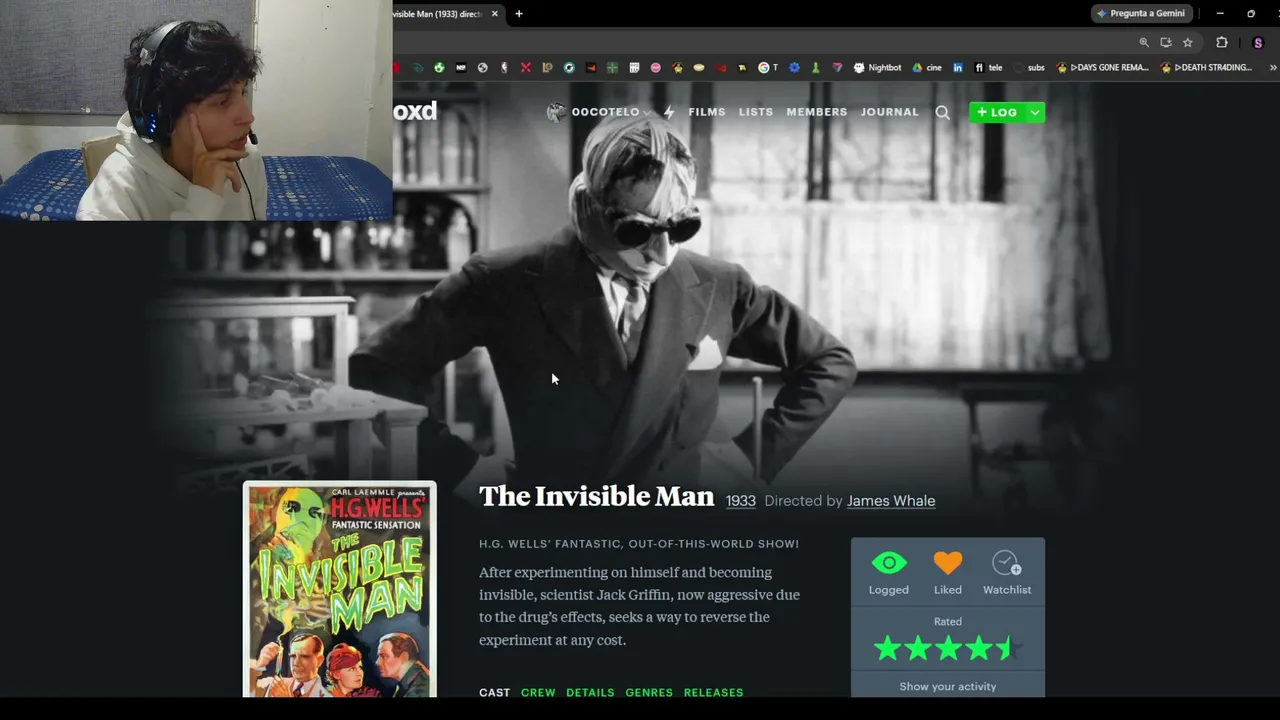Image resolution: width=1280 pixels, height=720 pixels.
Task: Click the 1933 release year link
Action: click(741, 501)
